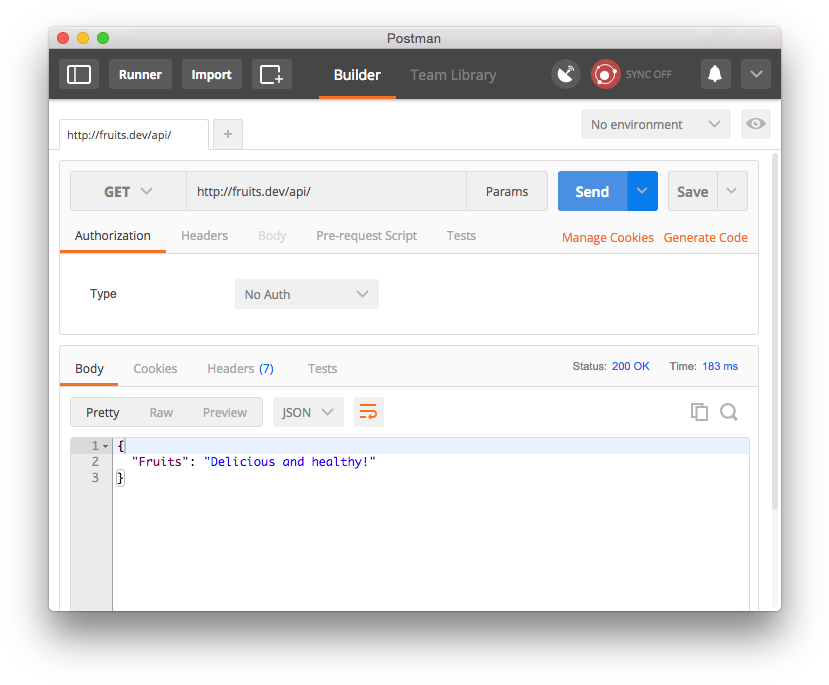
Task: Add a new request tab
Action: [x=228, y=134]
